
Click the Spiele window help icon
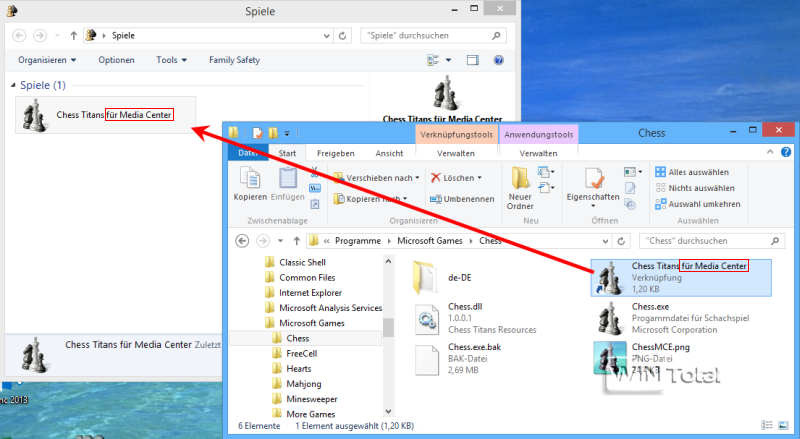(x=498, y=60)
